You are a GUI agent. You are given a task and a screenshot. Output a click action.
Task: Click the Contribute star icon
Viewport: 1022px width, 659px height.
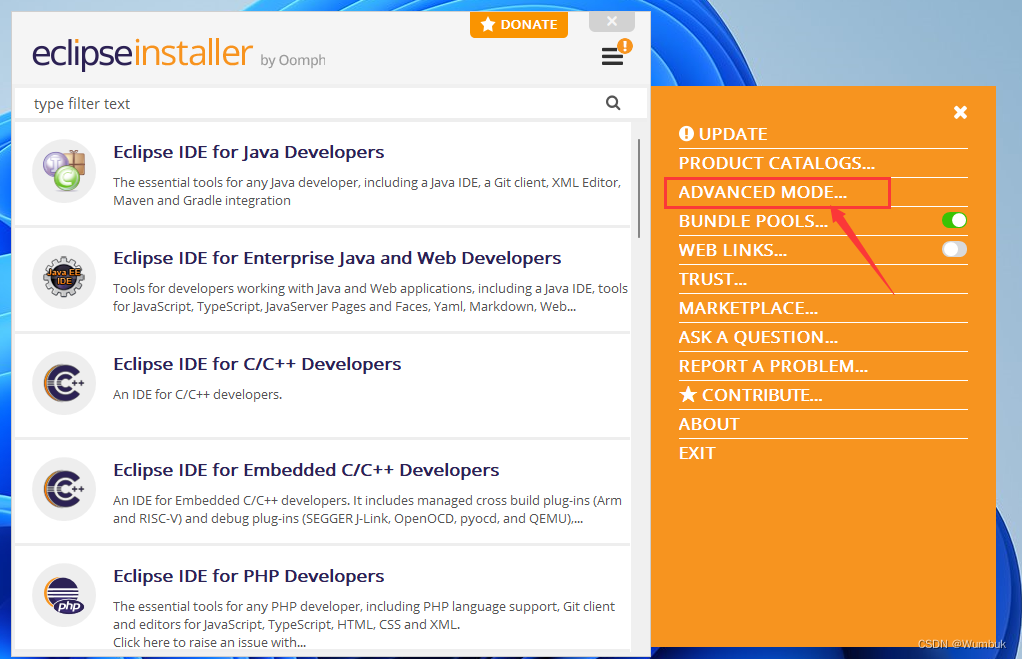688,394
